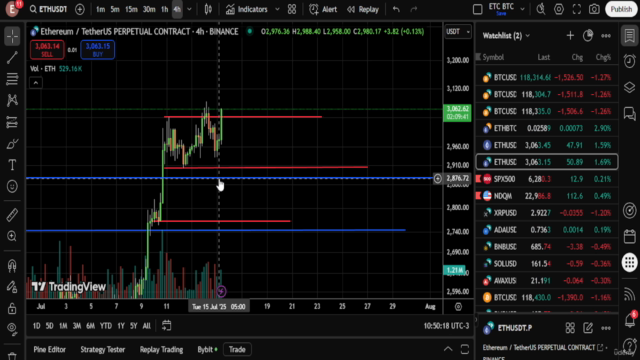Open the Strategy Tester tab
Viewport: 640px width, 360px height.
[x=102, y=349]
